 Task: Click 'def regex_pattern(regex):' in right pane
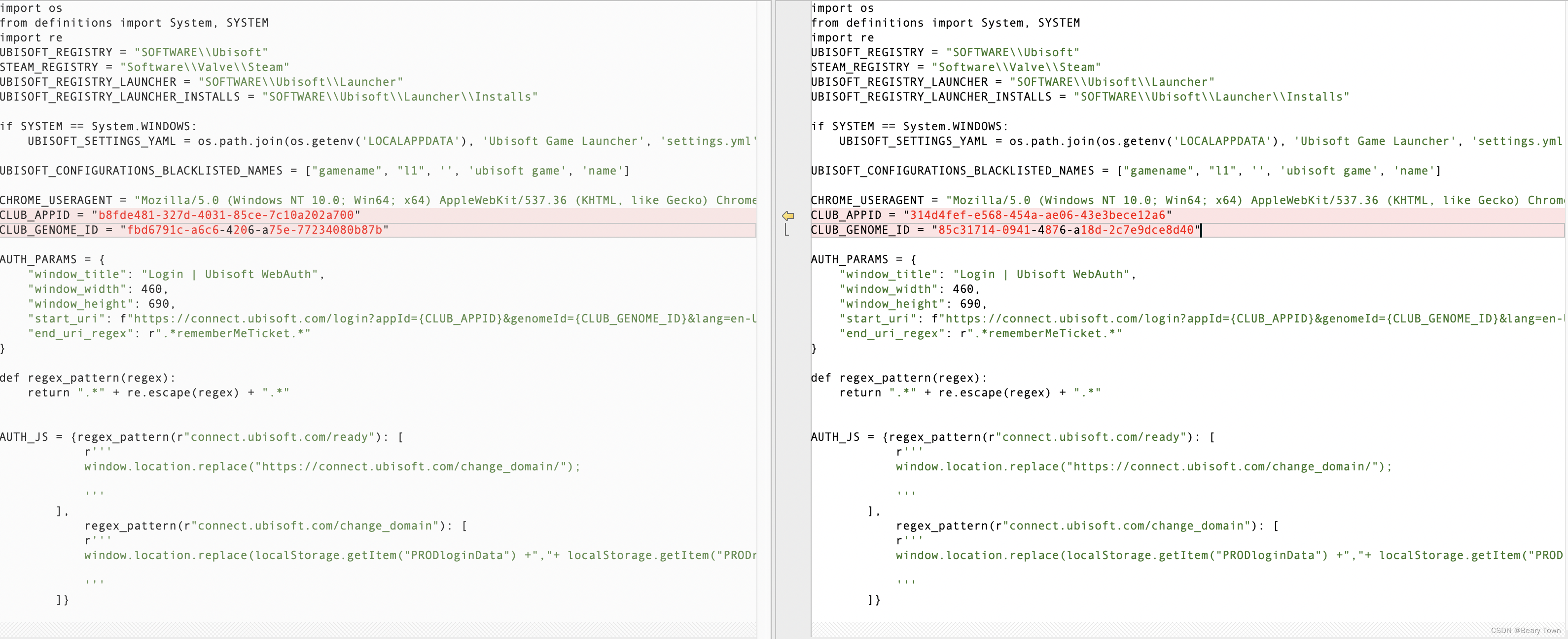[898, 378]
